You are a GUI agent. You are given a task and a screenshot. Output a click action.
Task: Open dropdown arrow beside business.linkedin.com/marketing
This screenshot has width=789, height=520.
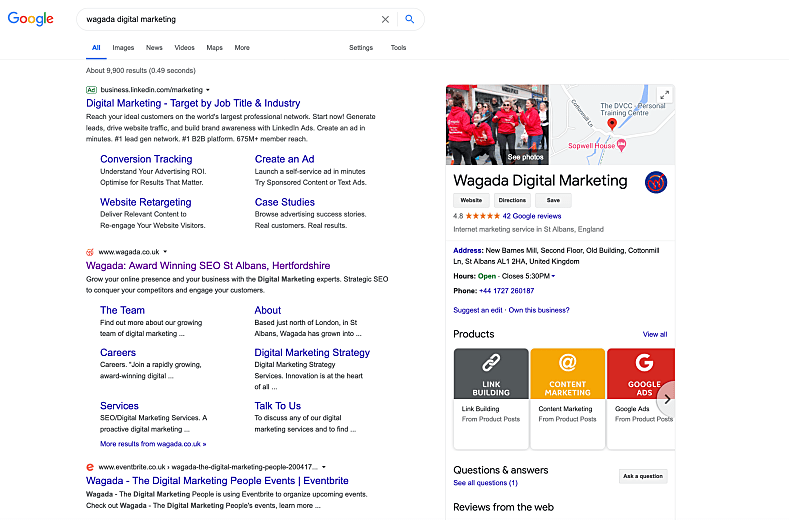[208, 90]
